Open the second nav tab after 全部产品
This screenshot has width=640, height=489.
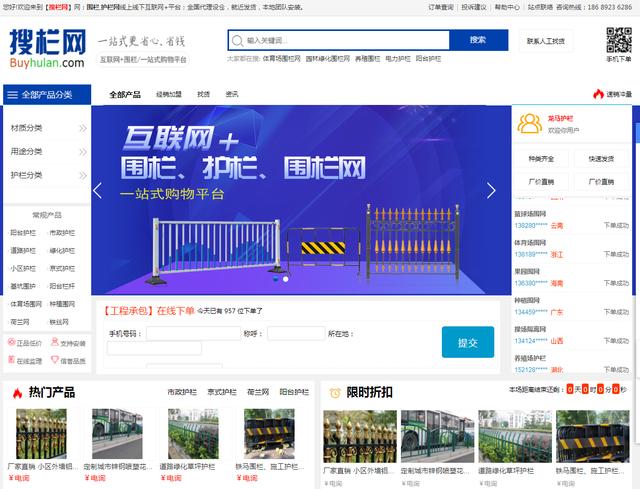169,94
